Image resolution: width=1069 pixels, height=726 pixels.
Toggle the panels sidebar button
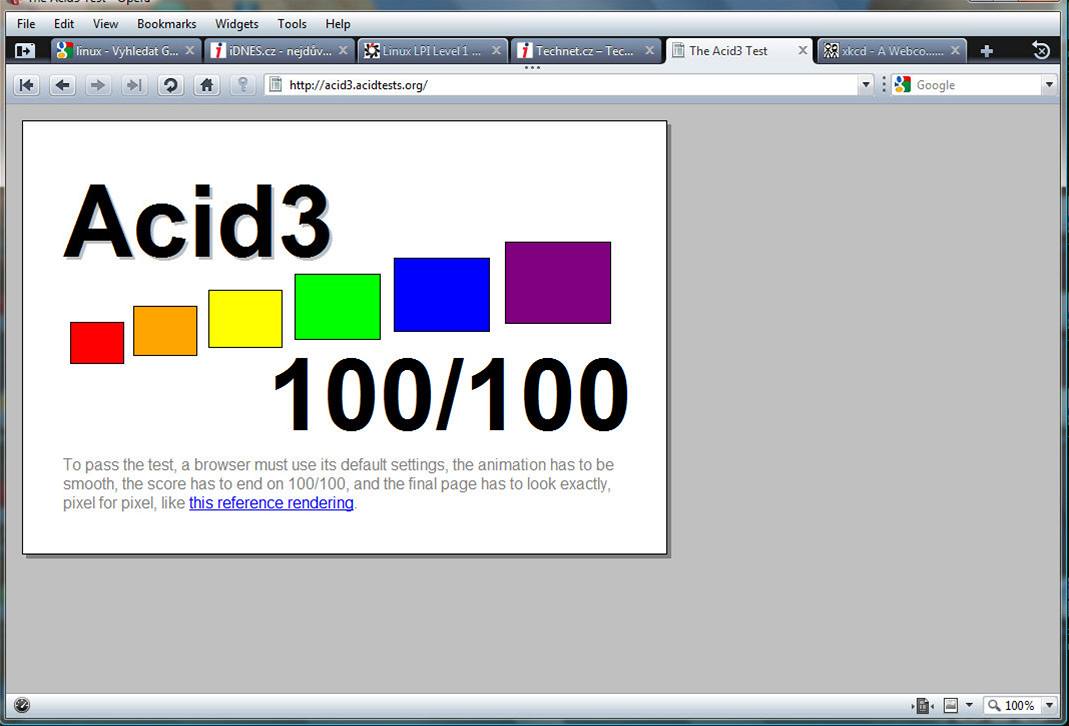(x=25, y=51)
